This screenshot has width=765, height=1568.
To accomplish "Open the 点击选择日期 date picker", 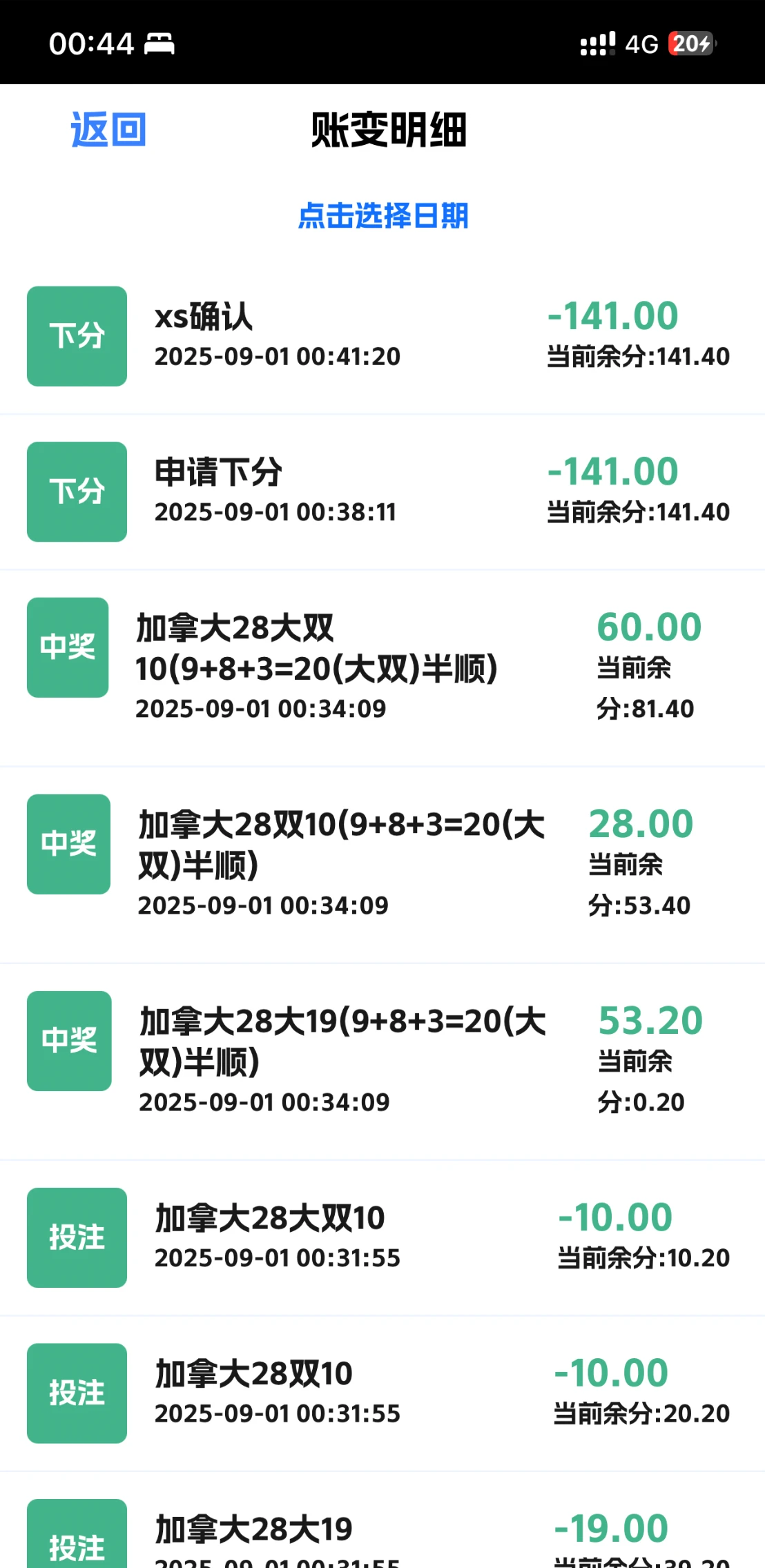I will click(383, 216).
